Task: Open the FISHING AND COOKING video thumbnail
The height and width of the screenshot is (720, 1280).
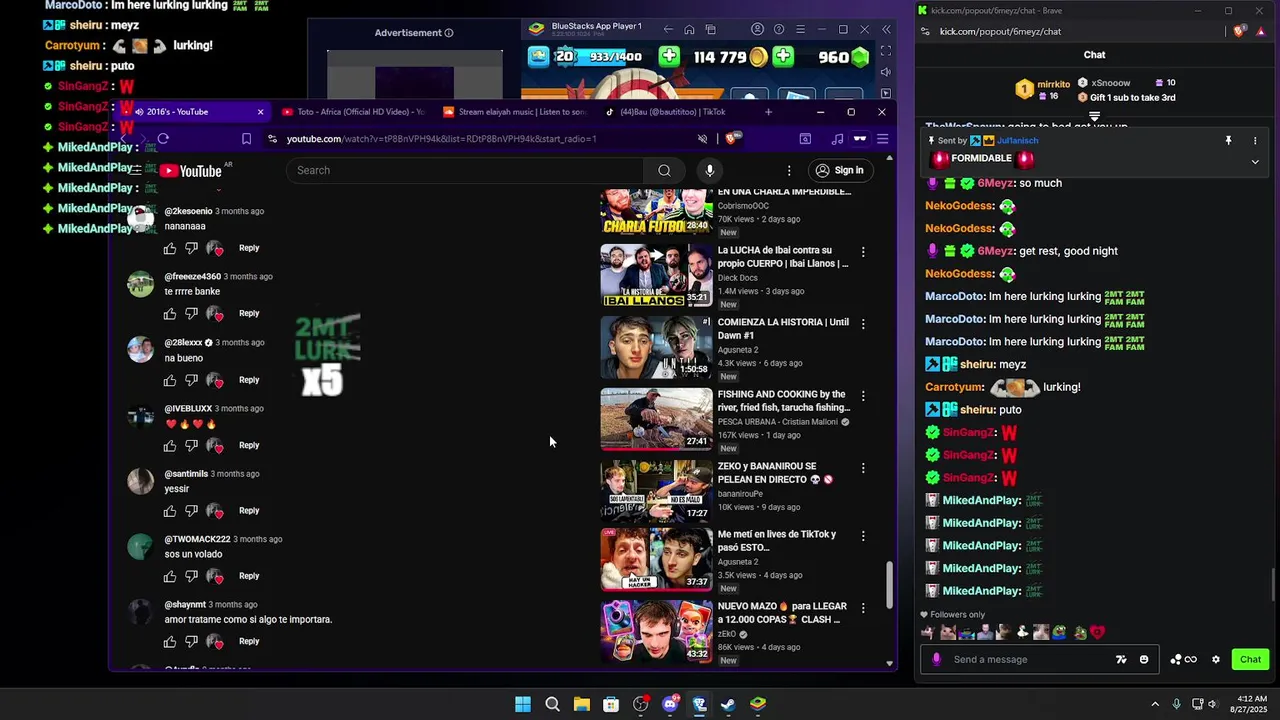Action: click(x=656, y=419)
